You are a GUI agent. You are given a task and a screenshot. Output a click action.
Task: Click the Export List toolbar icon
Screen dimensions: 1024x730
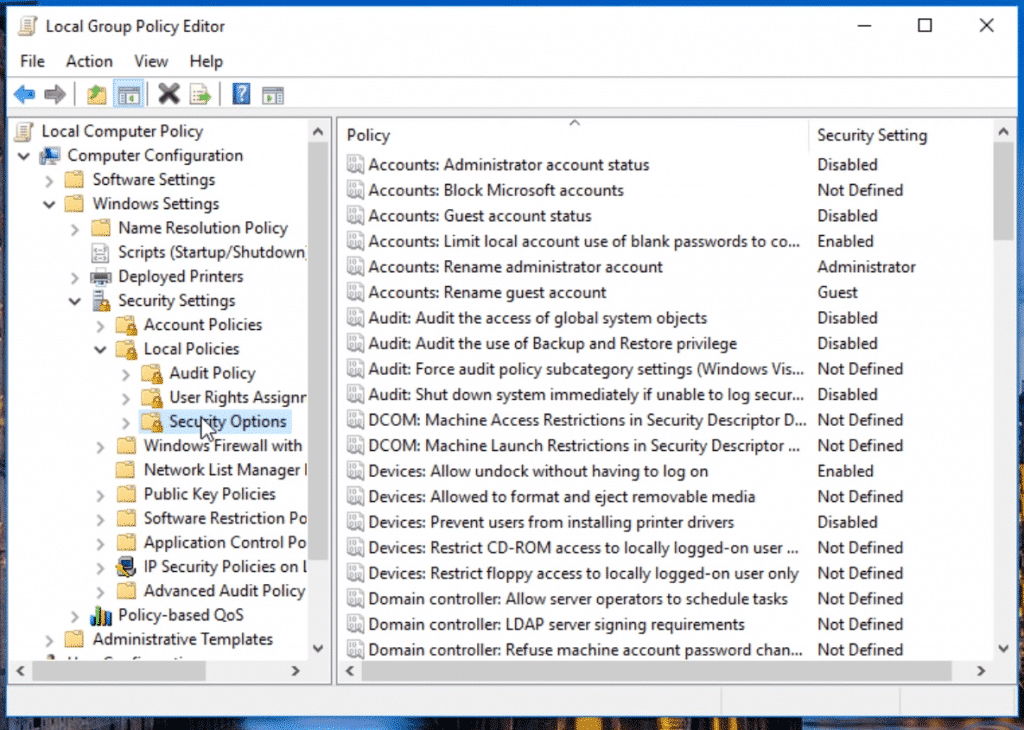tap(200, 95)
